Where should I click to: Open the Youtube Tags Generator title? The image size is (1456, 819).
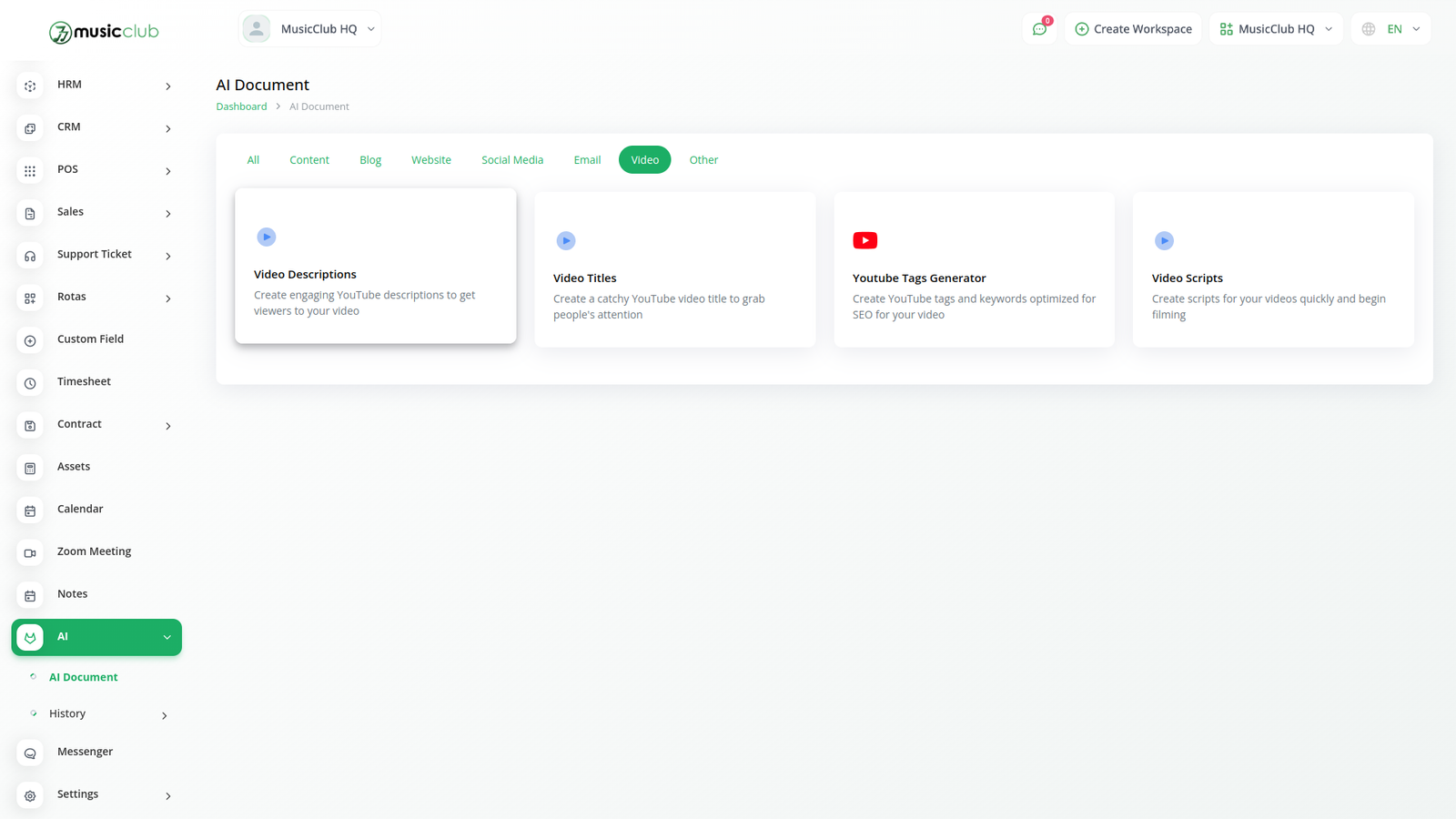pyautogui.click(x=919, y=278)
